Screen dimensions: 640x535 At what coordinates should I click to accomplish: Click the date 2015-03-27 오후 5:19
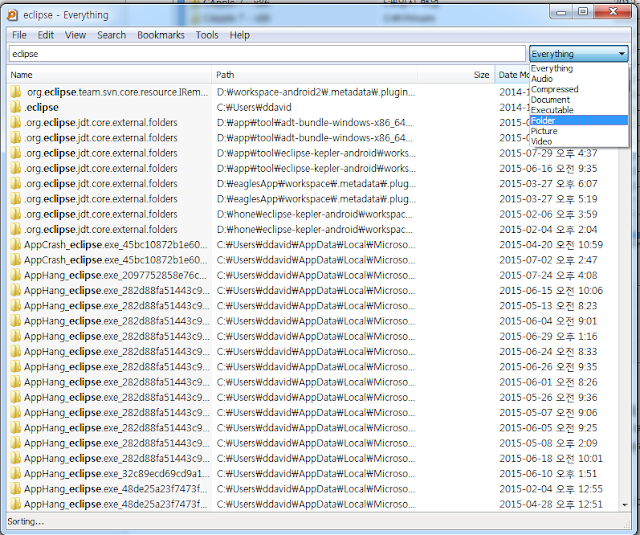(x=548, y=199)
